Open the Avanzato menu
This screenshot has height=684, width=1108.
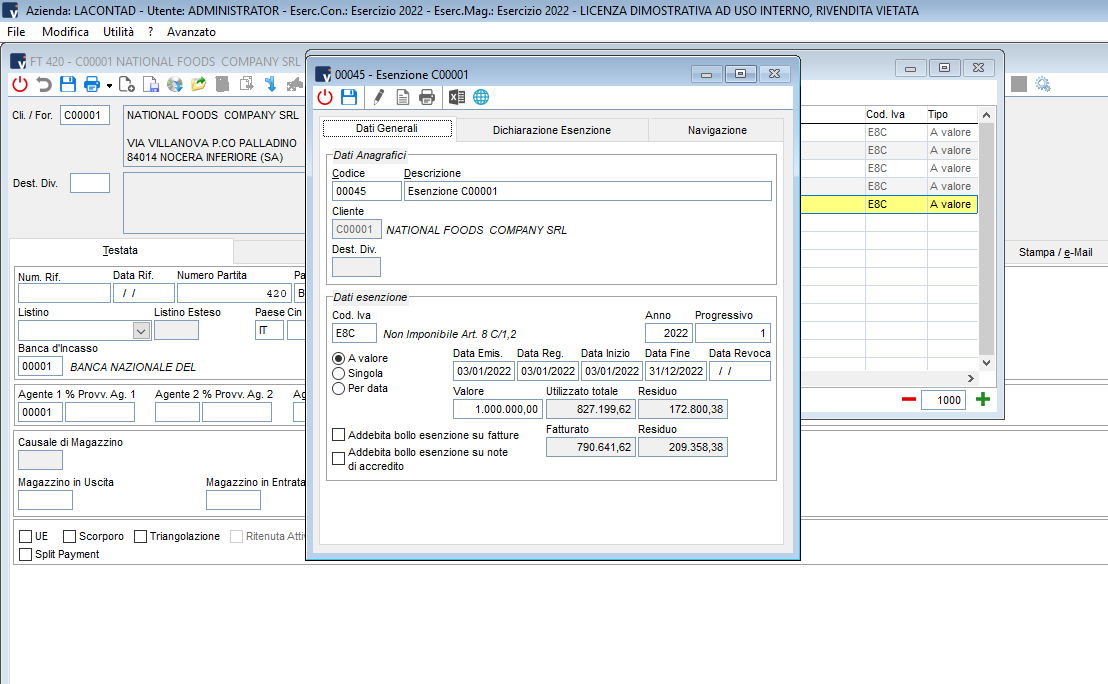tap(191, 32)
